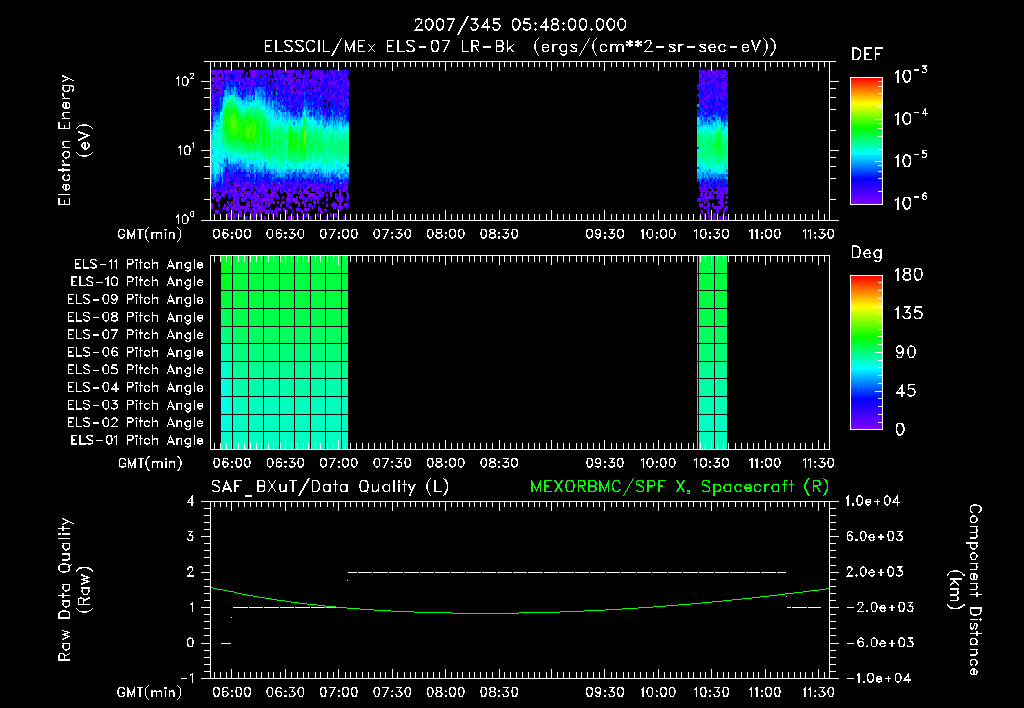Click the electron spectrogram burst near 10:30
Screen dimensions: 1024x708
point(712,144)
